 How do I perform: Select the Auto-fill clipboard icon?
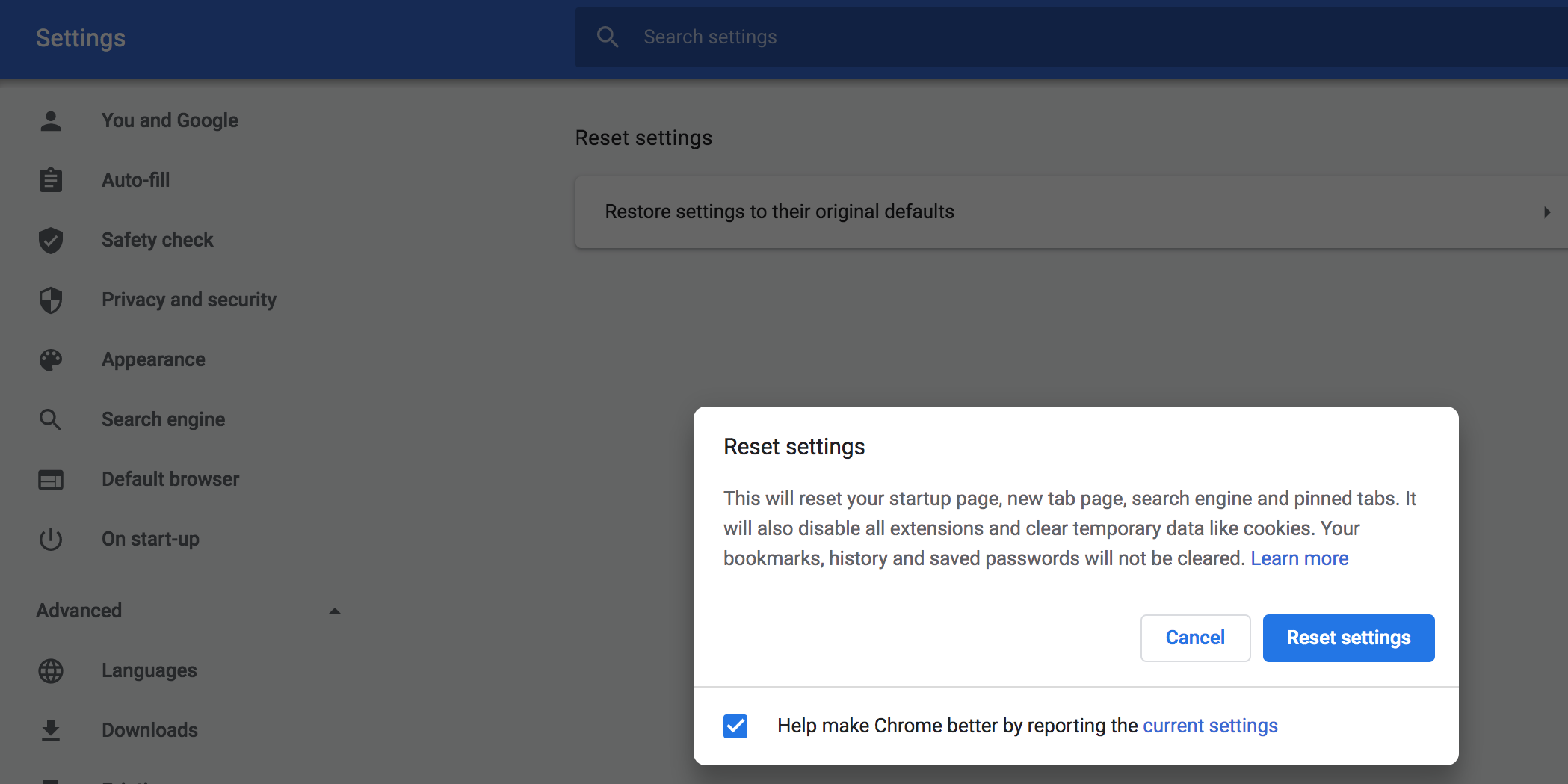pyautogui.click(x=50, y=179)
